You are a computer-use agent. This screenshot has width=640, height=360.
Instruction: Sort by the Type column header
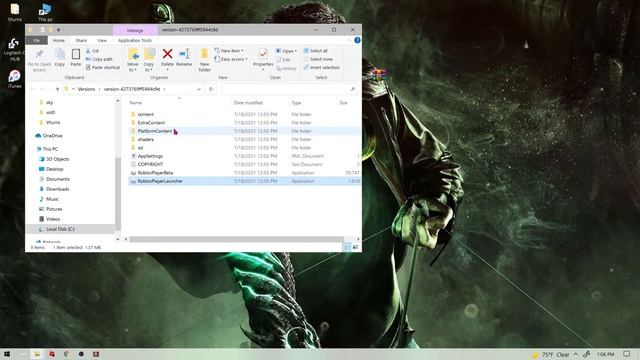[296, 103]
